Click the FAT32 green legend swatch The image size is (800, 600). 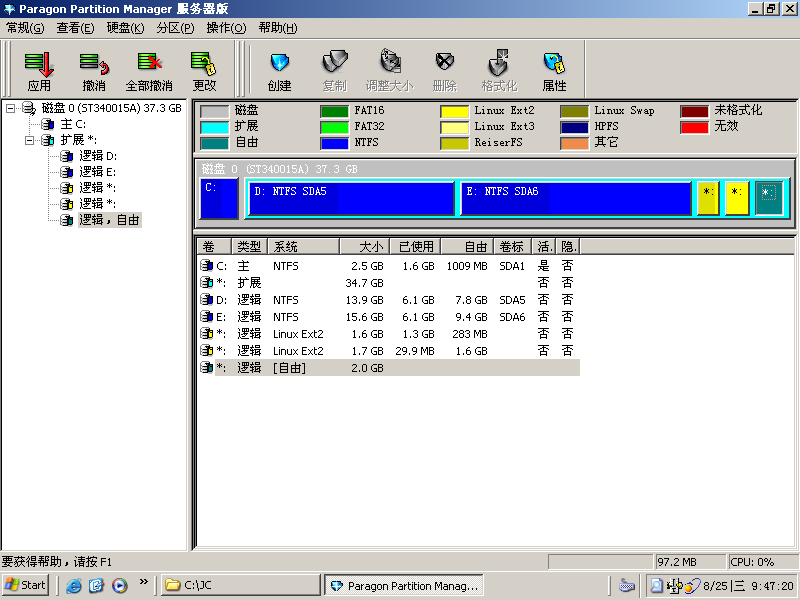tap(334, 127)
